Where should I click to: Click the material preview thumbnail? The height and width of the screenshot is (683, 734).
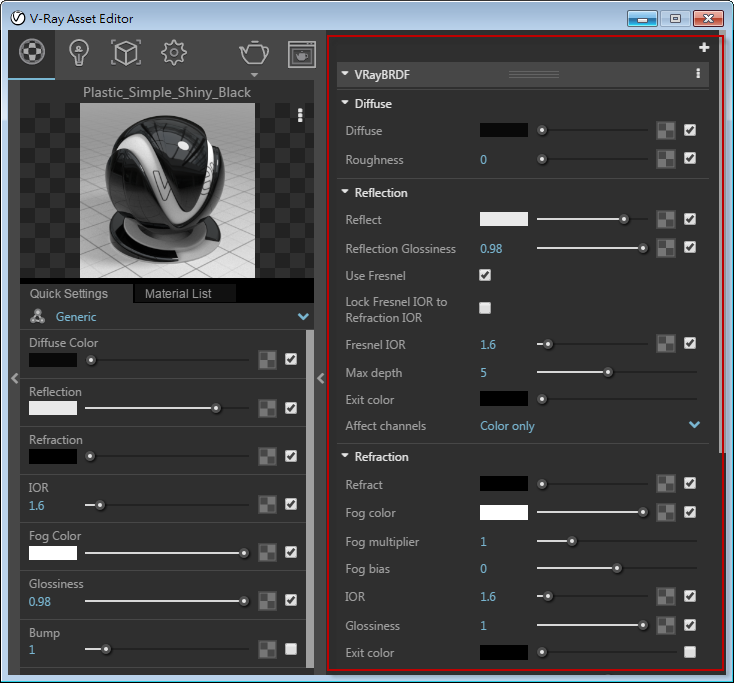169,190
